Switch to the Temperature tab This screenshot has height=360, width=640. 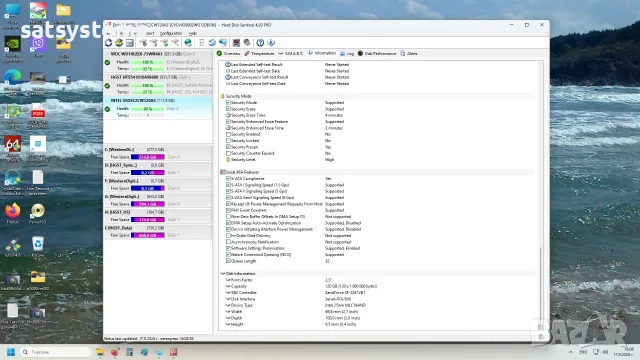[260, 53]
